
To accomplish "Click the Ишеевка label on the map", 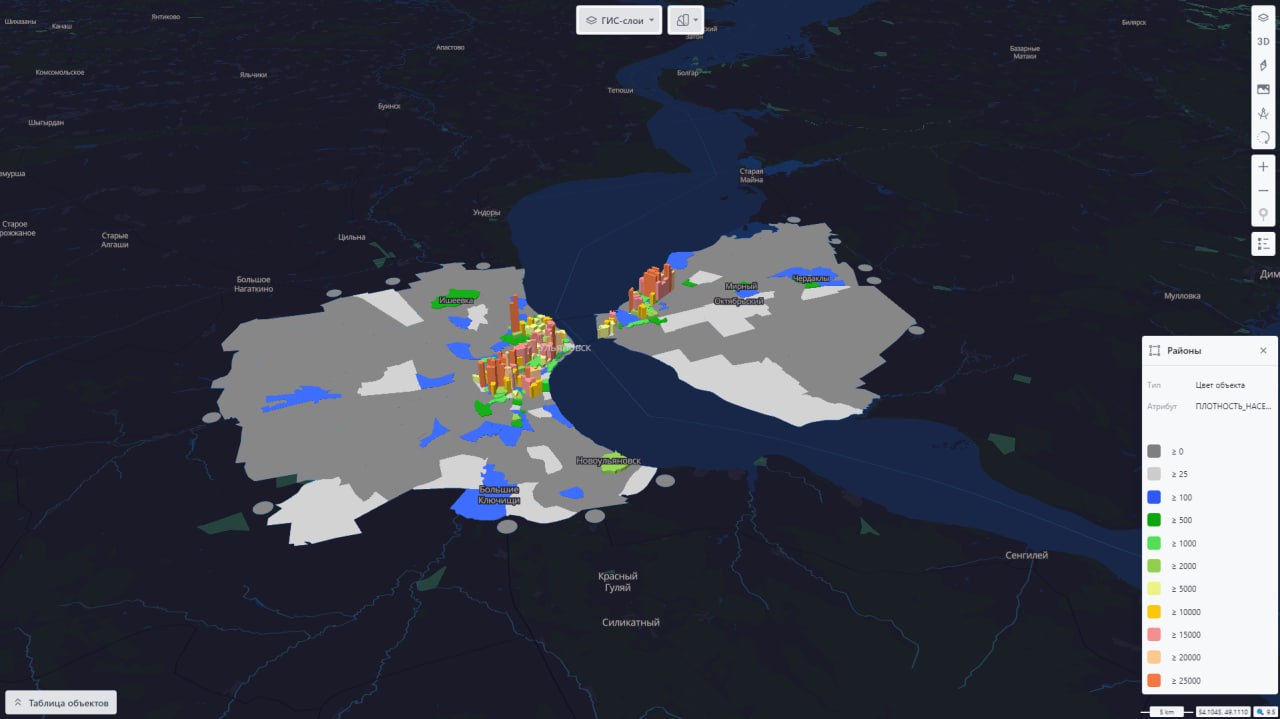I will click(456, 300).
